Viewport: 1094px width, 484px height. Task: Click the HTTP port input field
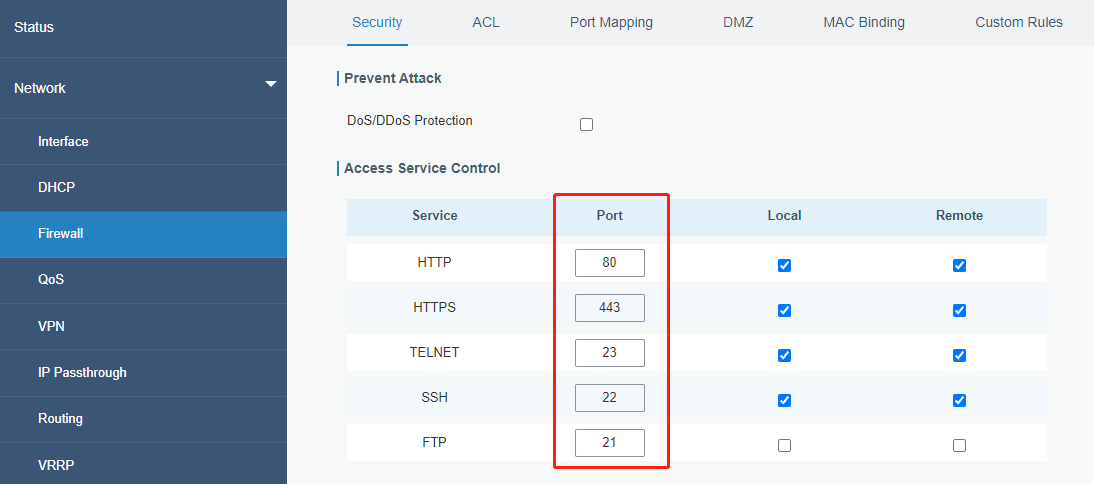610,263
